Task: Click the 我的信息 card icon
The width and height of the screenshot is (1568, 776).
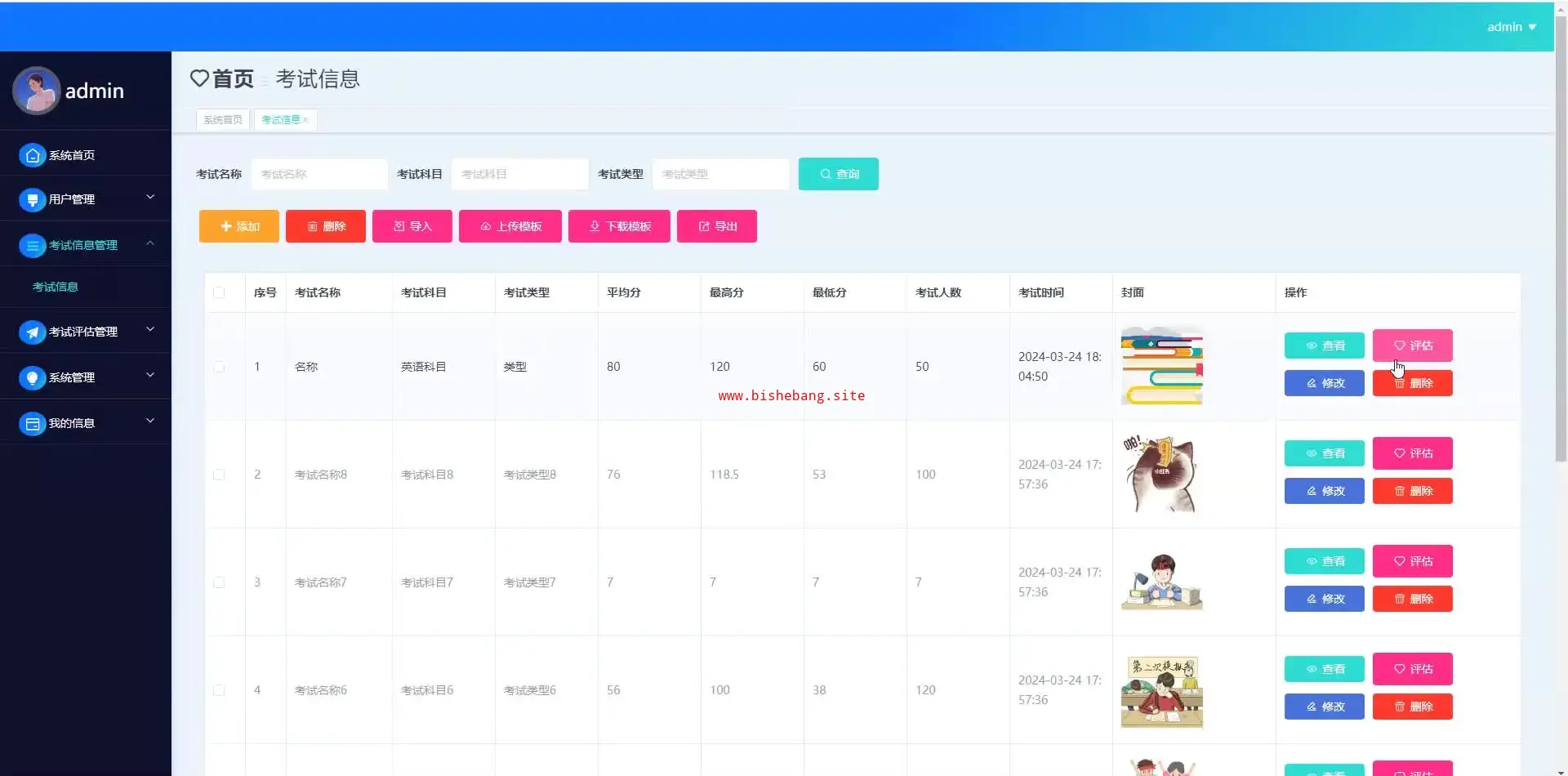Action: pos(32,423)
